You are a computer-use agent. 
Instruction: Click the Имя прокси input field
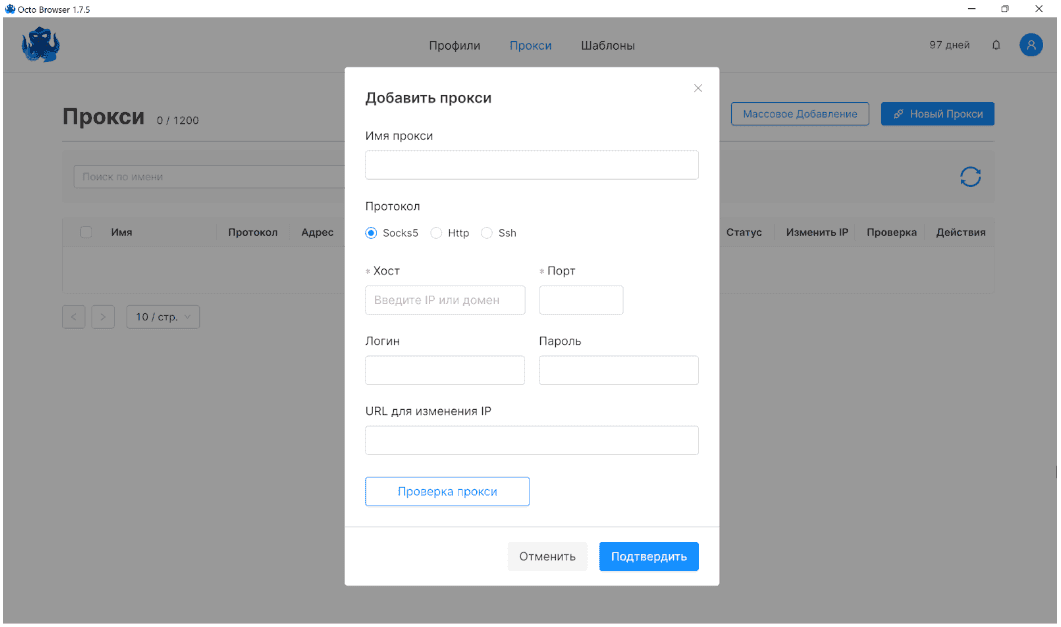[531, 165]
